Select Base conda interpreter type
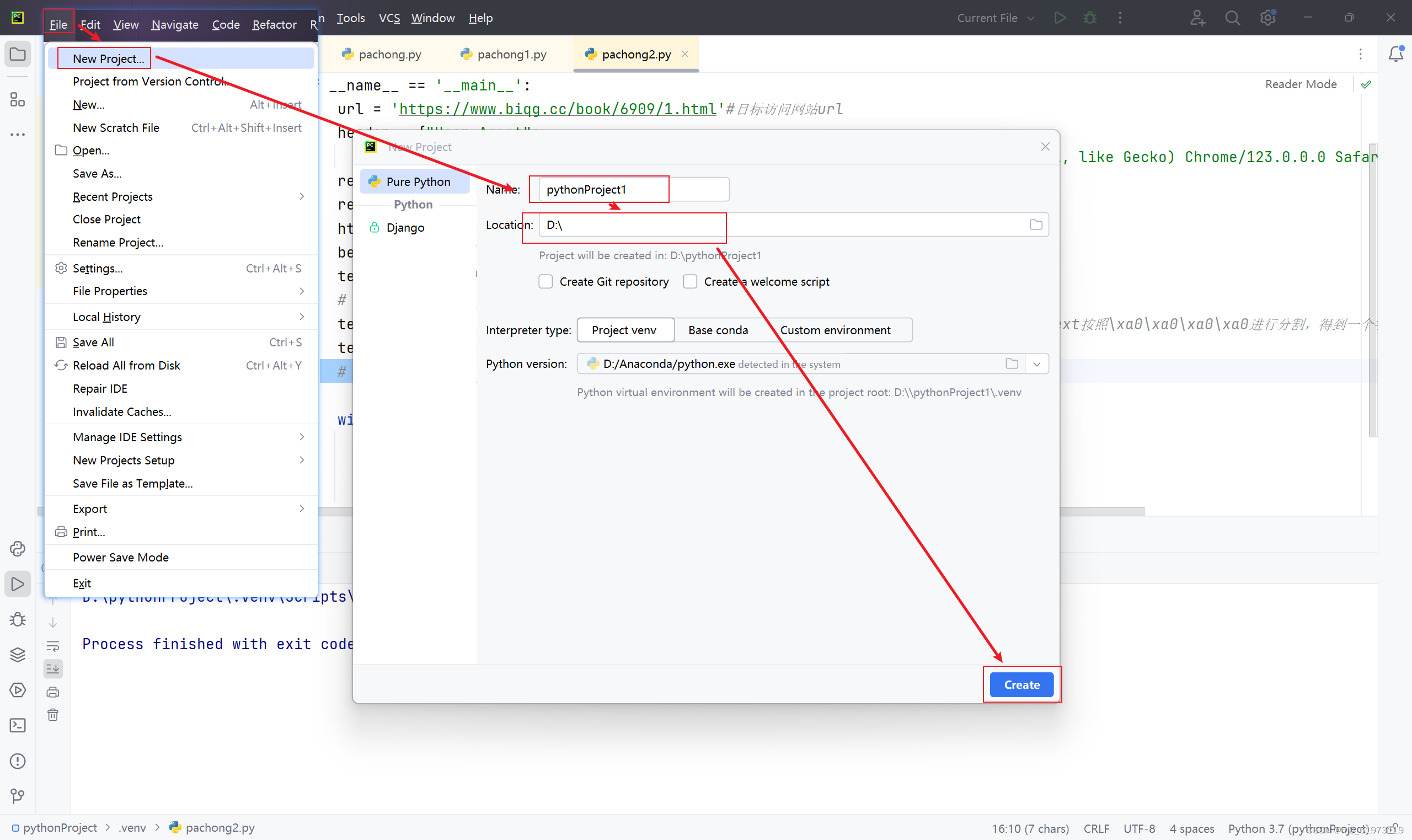Screen dimensions: 1412x840 point(718,330)
